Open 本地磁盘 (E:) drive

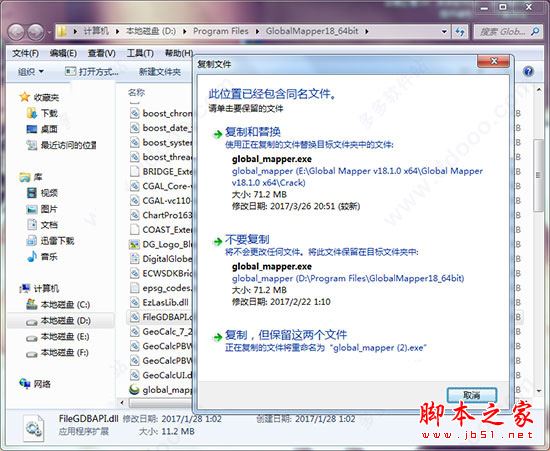pyautogui.click(x=58, y=337)
